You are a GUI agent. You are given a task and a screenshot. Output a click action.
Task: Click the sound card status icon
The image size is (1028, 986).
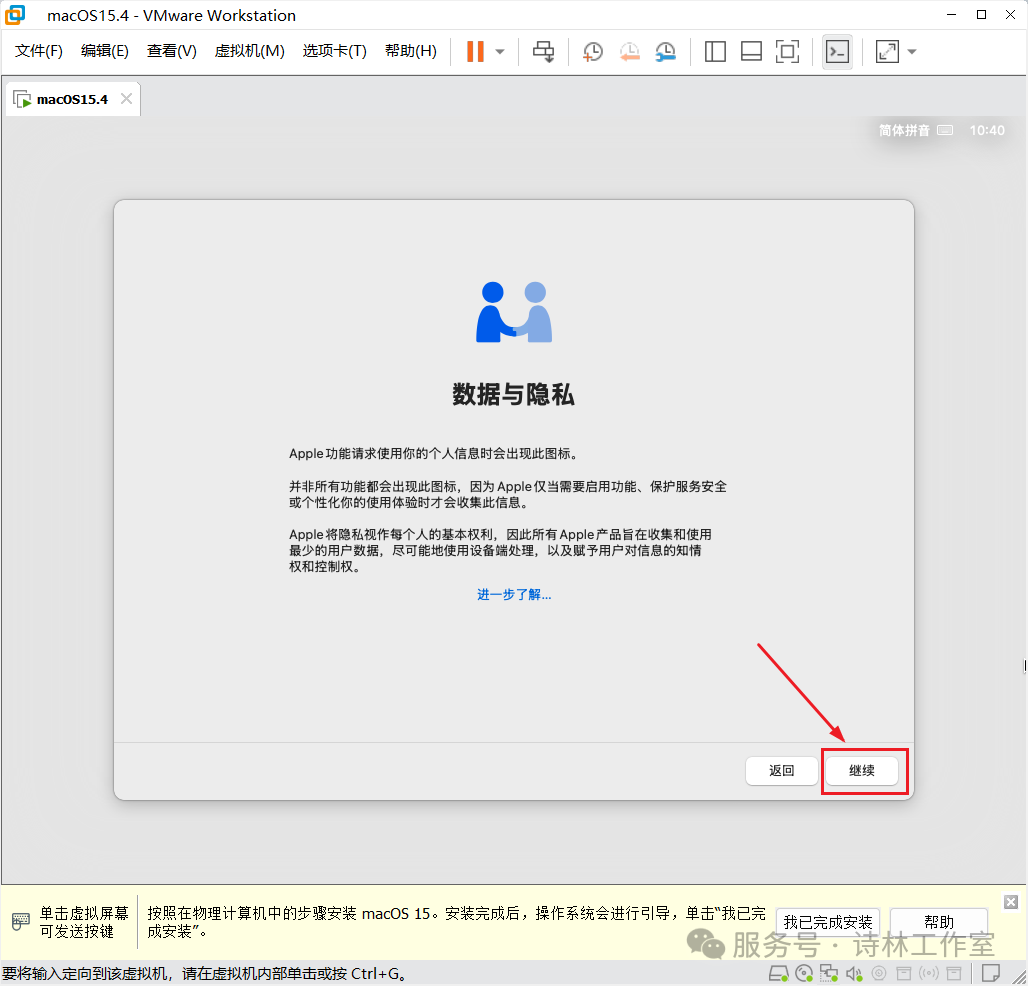point(854,974)
